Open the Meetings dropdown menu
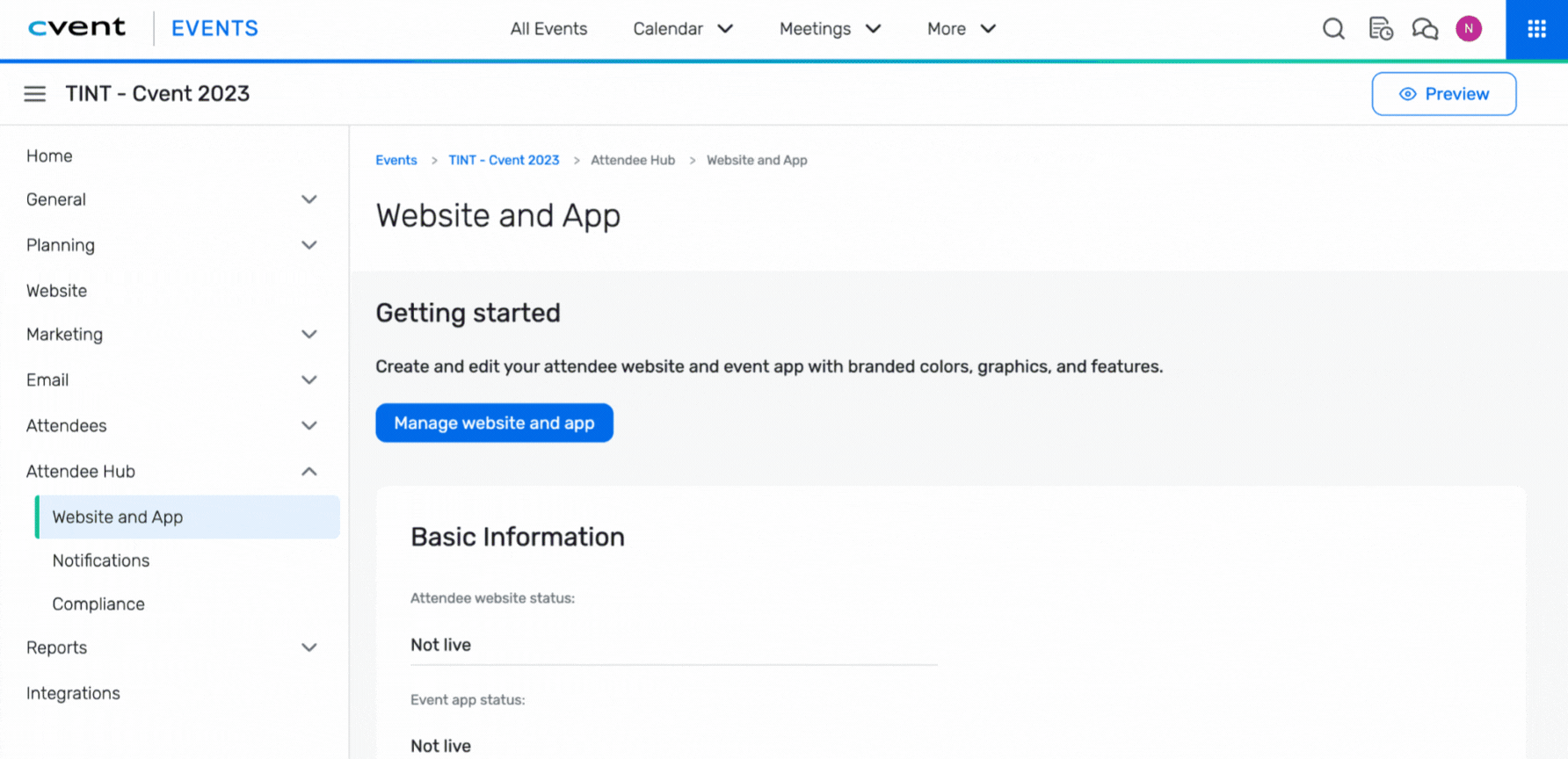This screenshot has height=759, width=1568. pyautogui.click(x=830, y=29)
